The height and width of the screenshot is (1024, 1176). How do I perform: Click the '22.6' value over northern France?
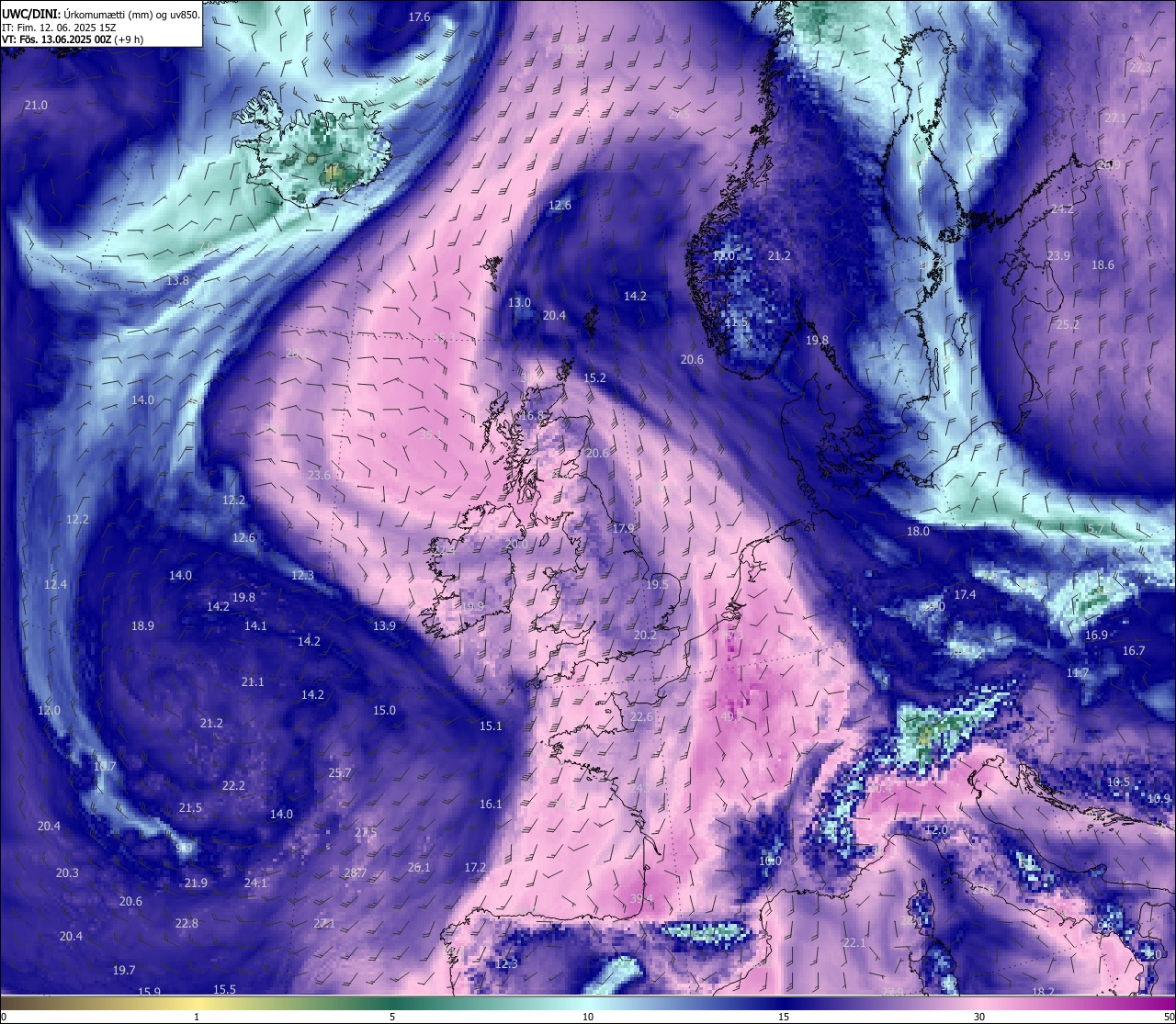click(641, 716)
